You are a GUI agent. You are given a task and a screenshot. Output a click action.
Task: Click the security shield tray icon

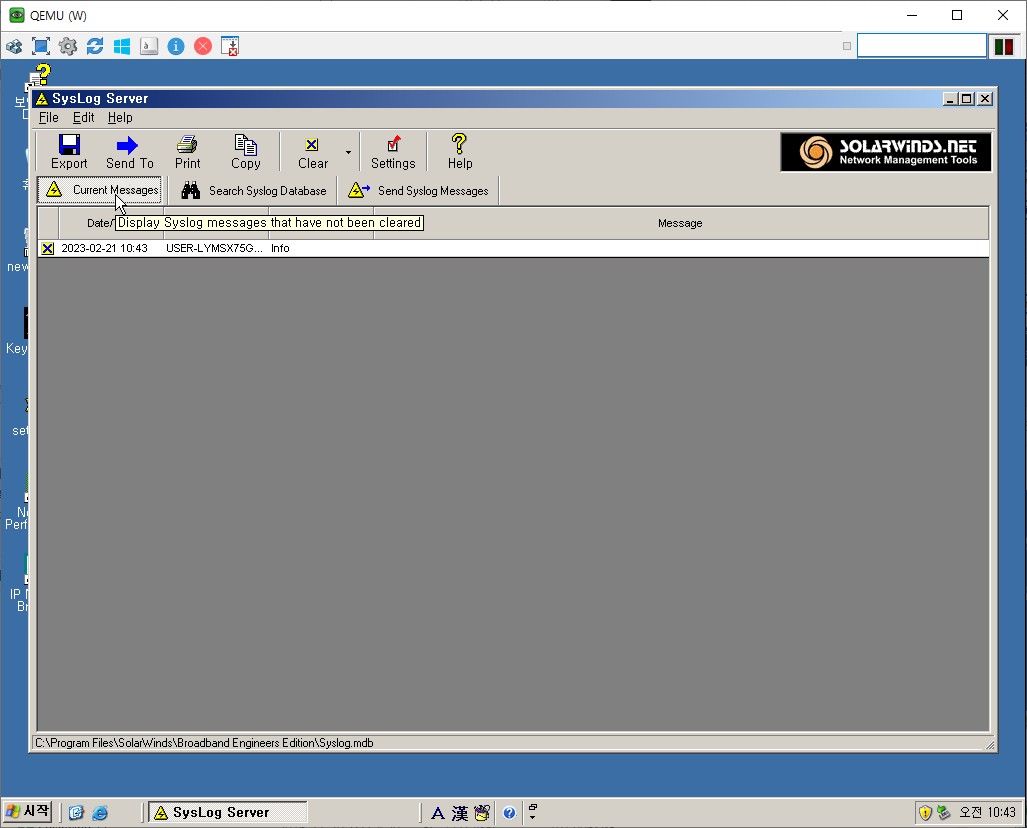click(x=925, y=813)
